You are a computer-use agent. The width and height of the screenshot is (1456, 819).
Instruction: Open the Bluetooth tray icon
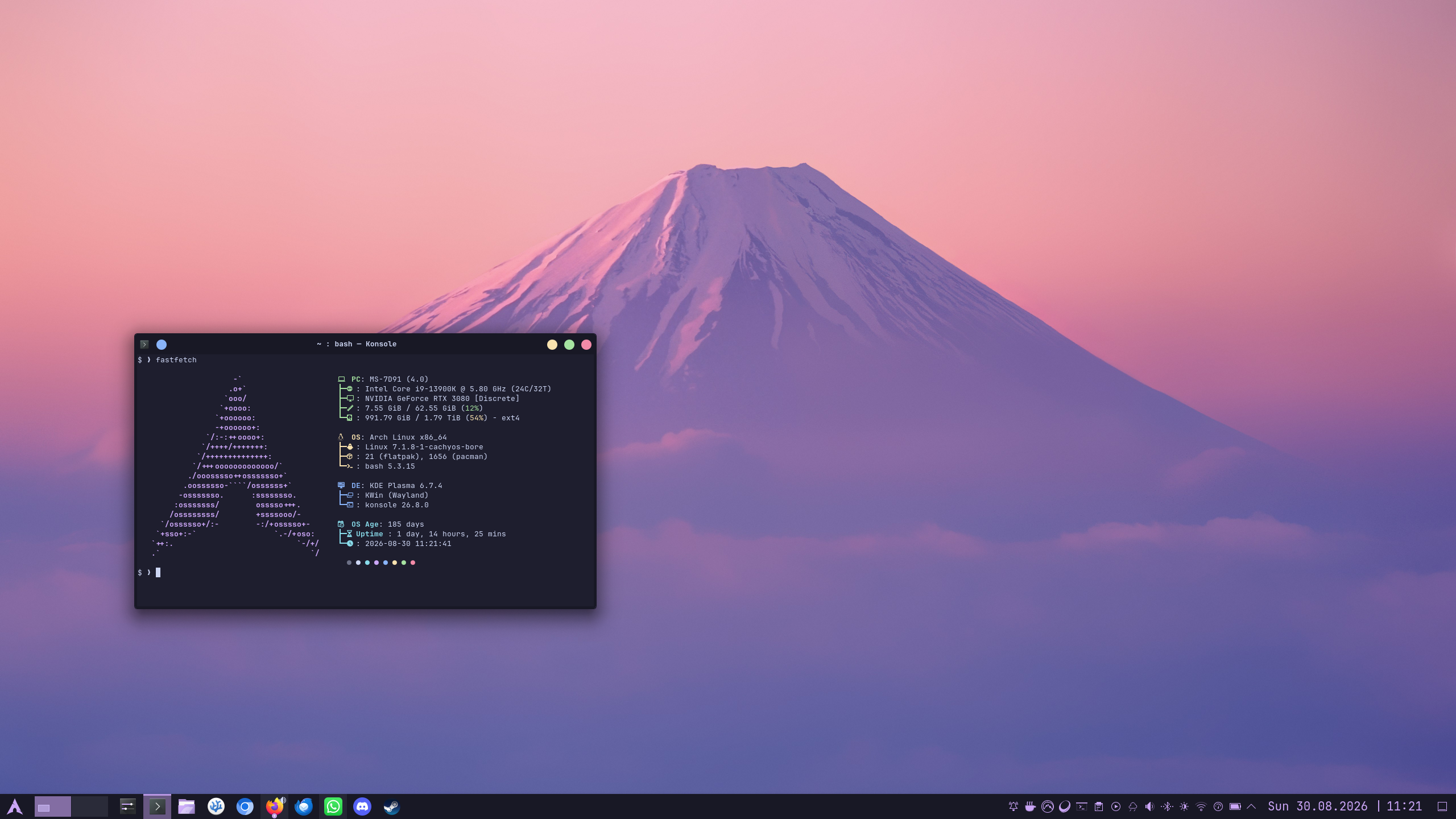(1167, 806)
